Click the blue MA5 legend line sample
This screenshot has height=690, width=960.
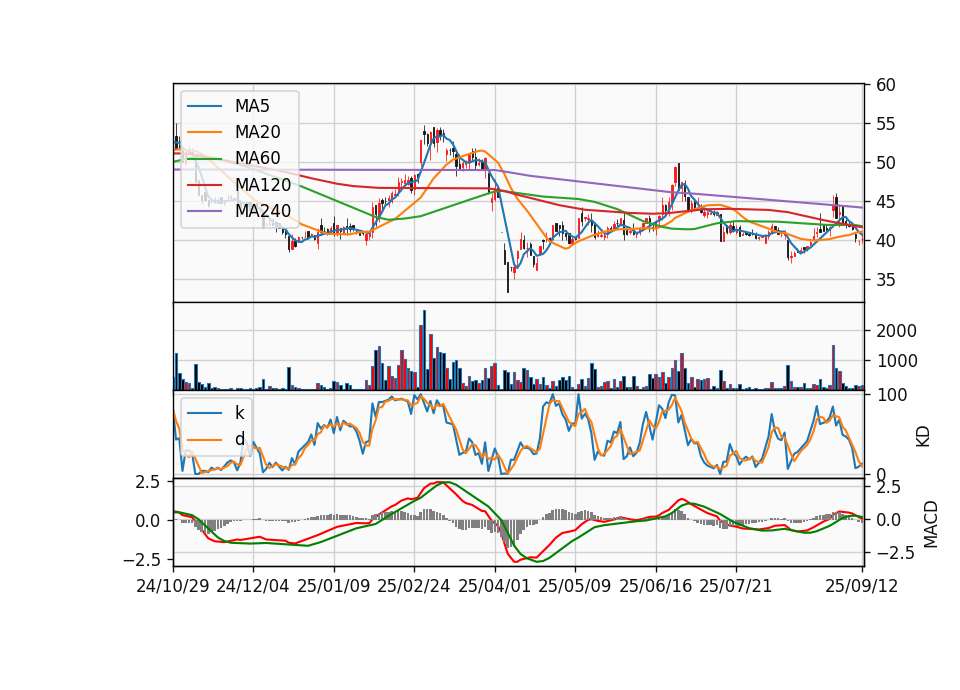tap(204, 107)
